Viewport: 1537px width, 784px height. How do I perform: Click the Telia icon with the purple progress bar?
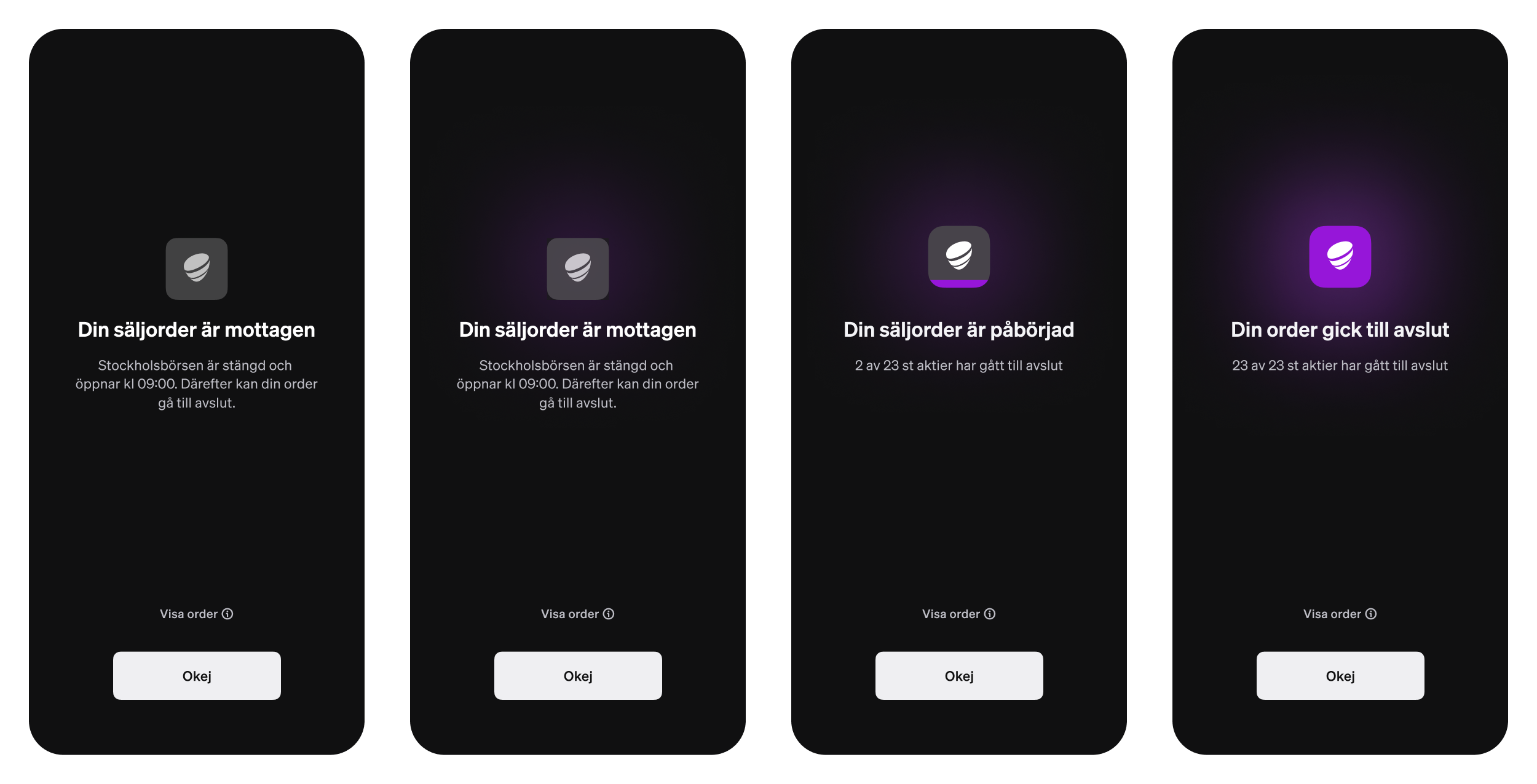959,257
